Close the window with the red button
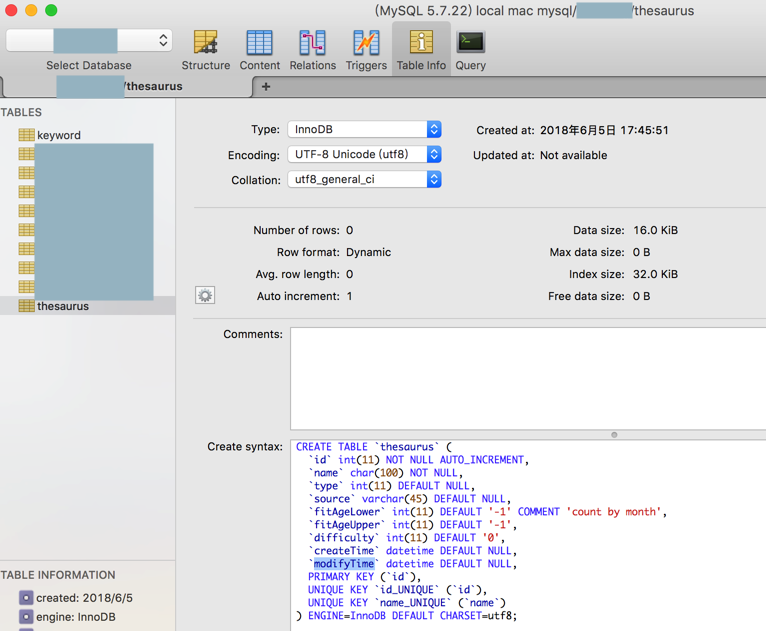The image size is (766, 631). (x=11, y=10)
